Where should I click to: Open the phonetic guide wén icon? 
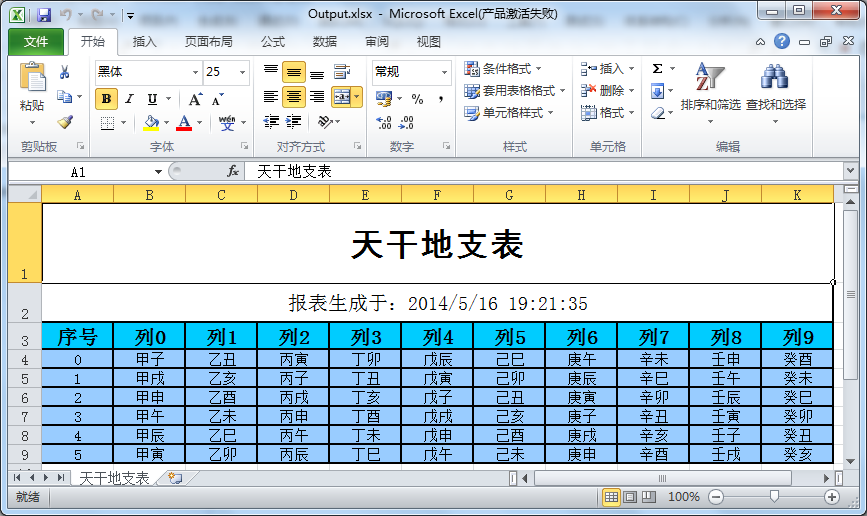(227, 123)
